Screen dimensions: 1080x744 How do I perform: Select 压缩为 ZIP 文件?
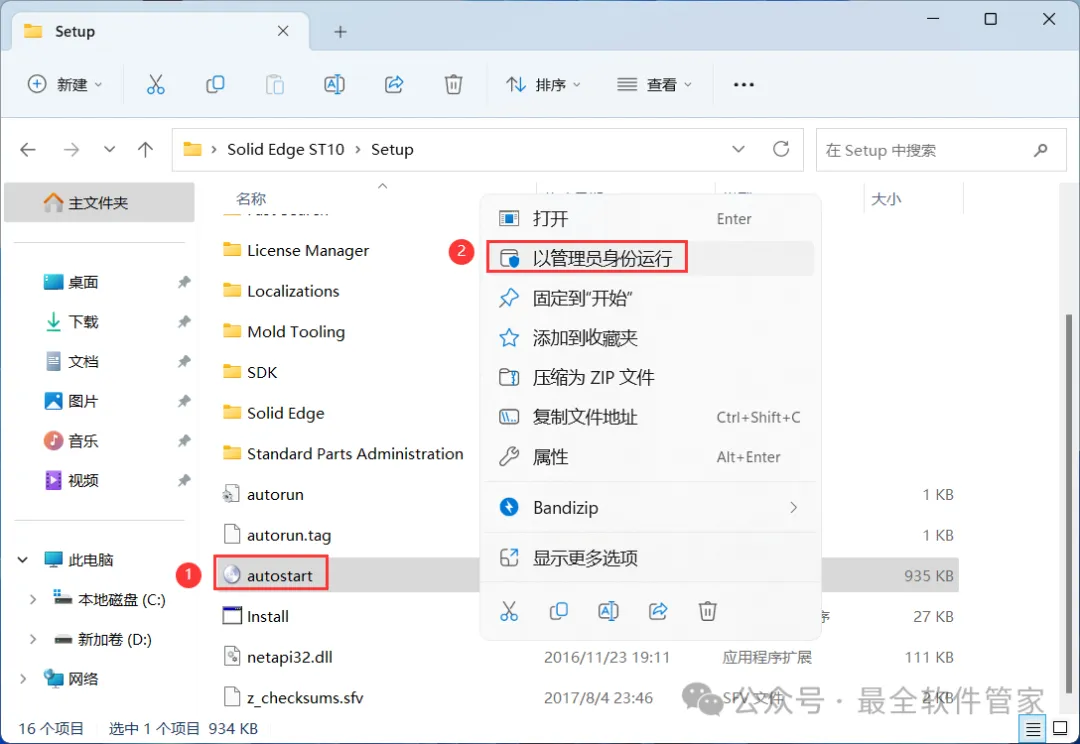(650, 378)
